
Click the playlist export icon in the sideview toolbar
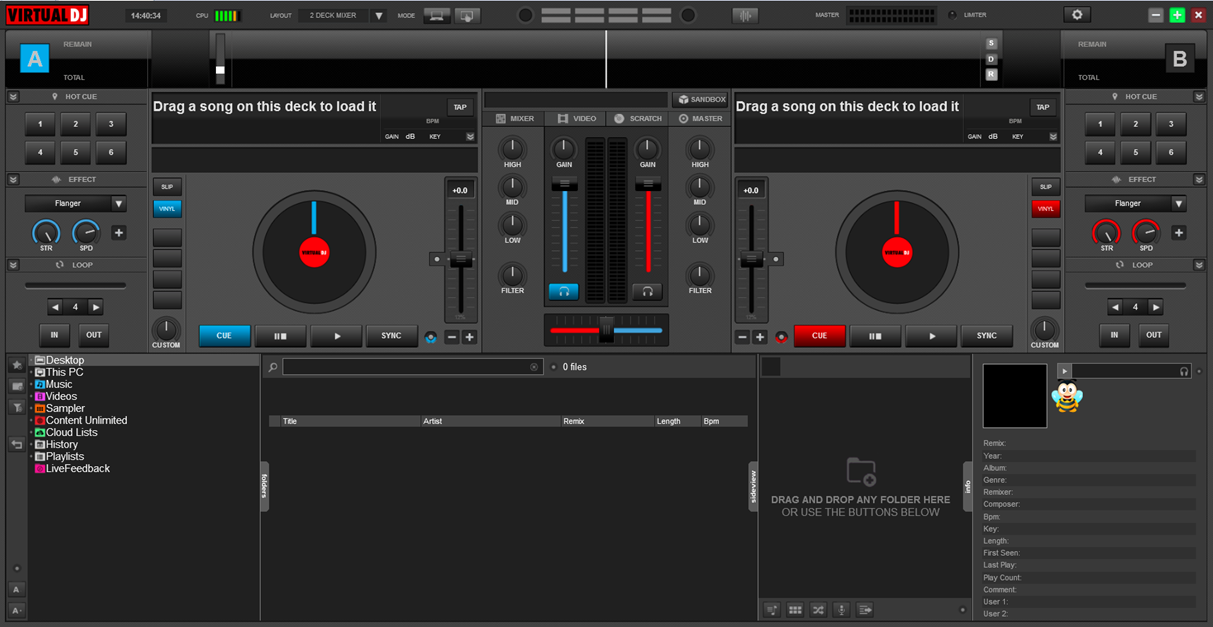tap(865, 610)
